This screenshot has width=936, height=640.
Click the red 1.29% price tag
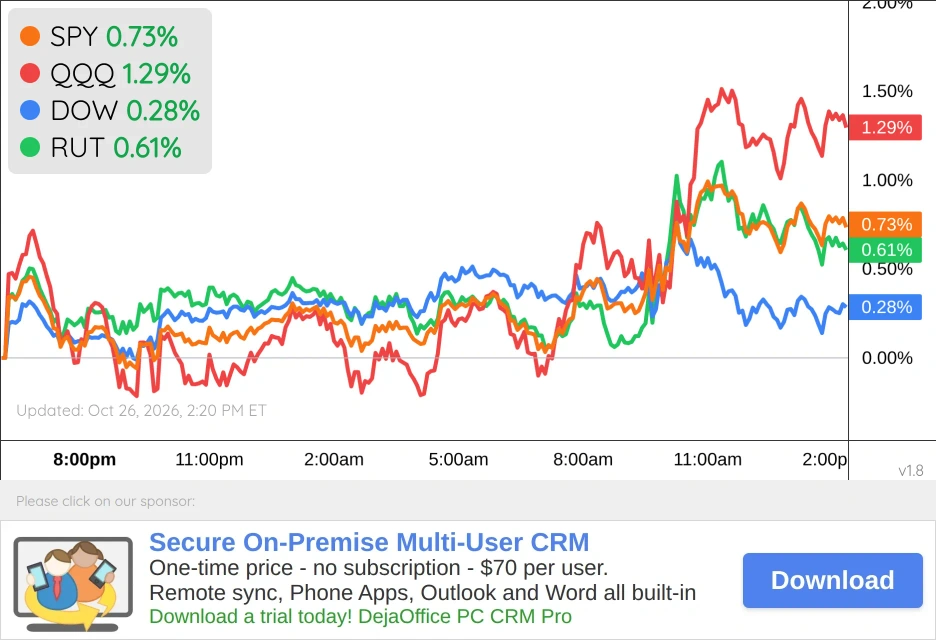(x=885, y=127)
